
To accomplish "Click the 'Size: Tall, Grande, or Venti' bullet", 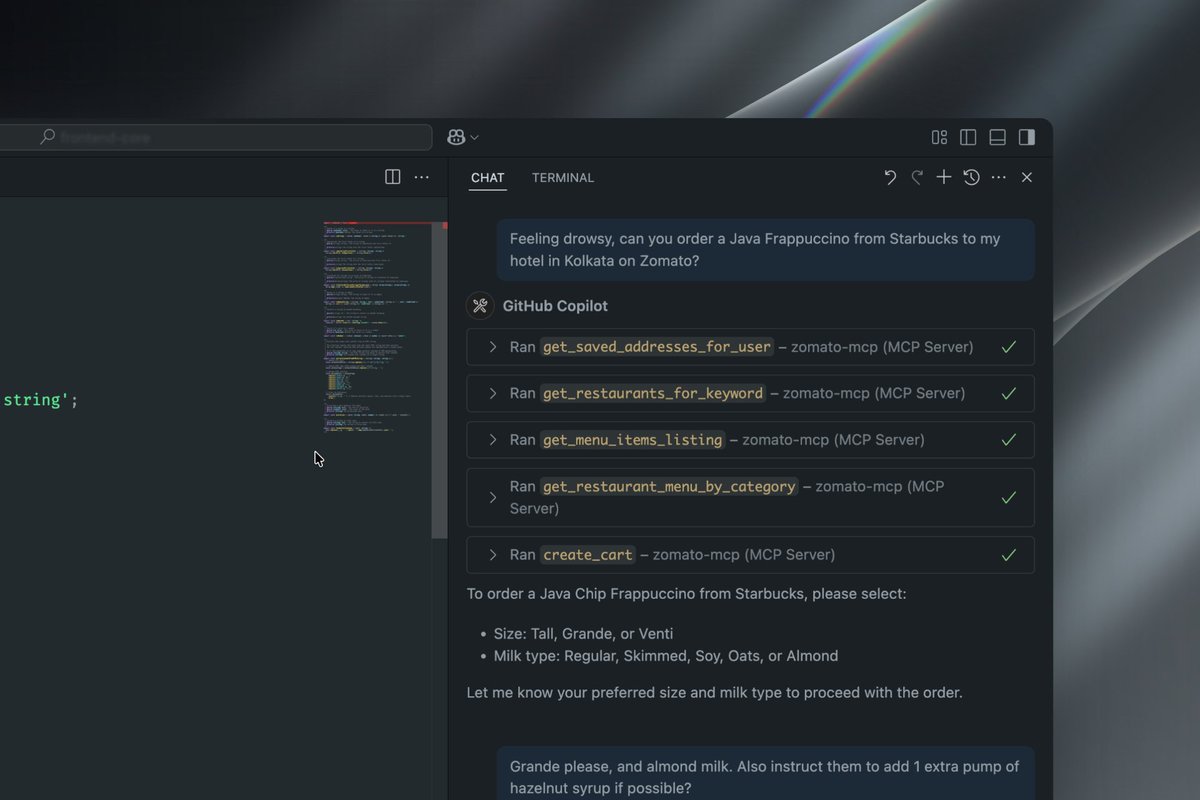I will pyautogui.click(x=583, y=634).
